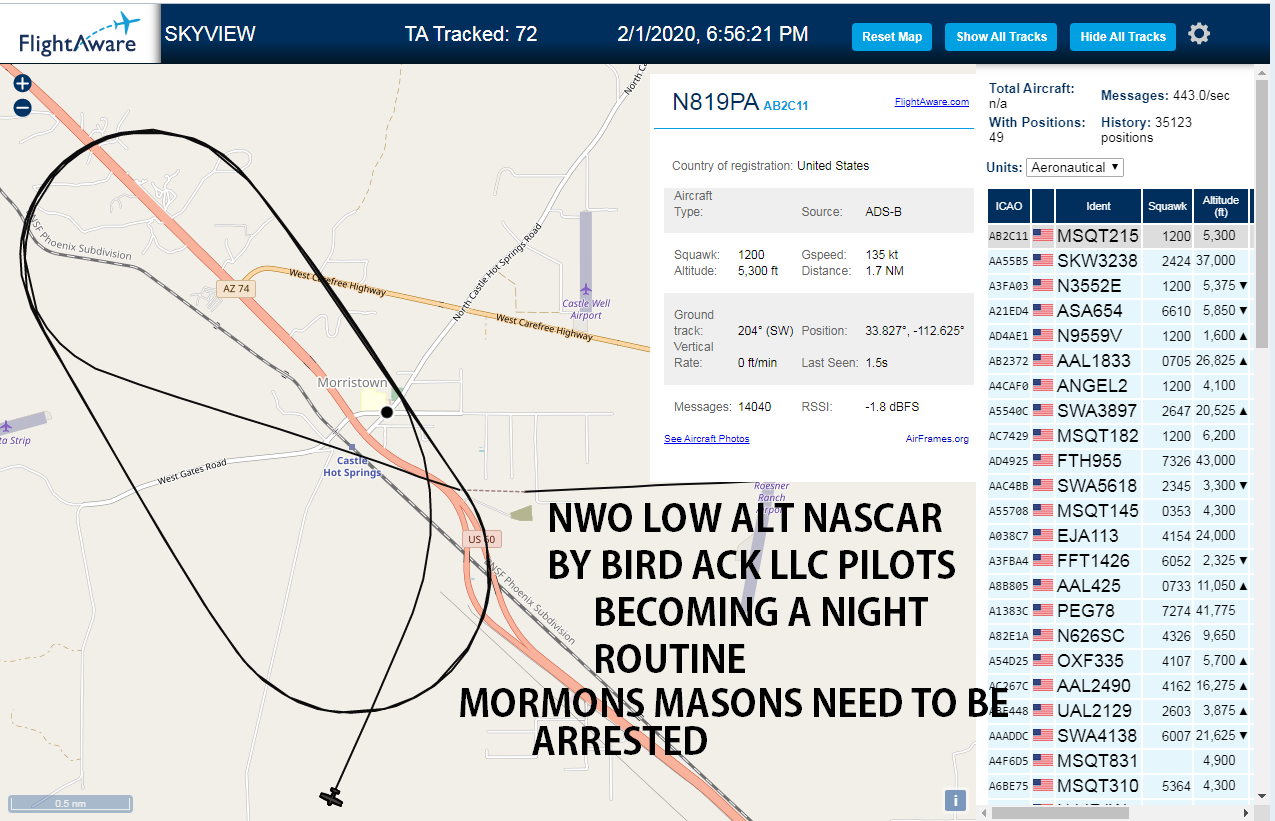Click altitude 37,000 for SKW3238
The image size is (1275, 821).
pyautogui.click(x=1221, y=261)
